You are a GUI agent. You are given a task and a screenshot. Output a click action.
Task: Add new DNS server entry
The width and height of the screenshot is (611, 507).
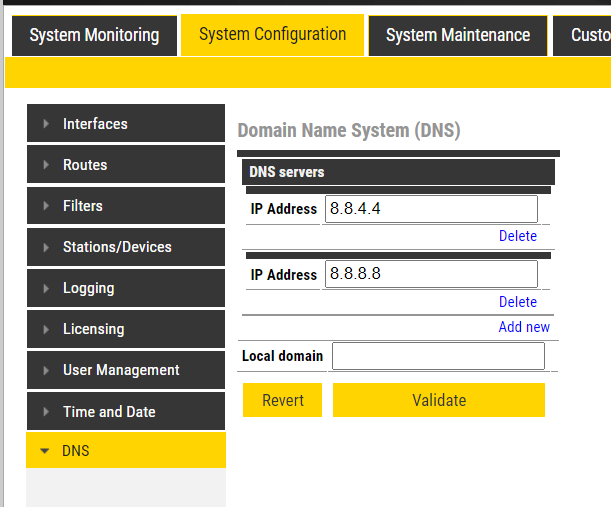pyautogui.click(x=524, y=327)
